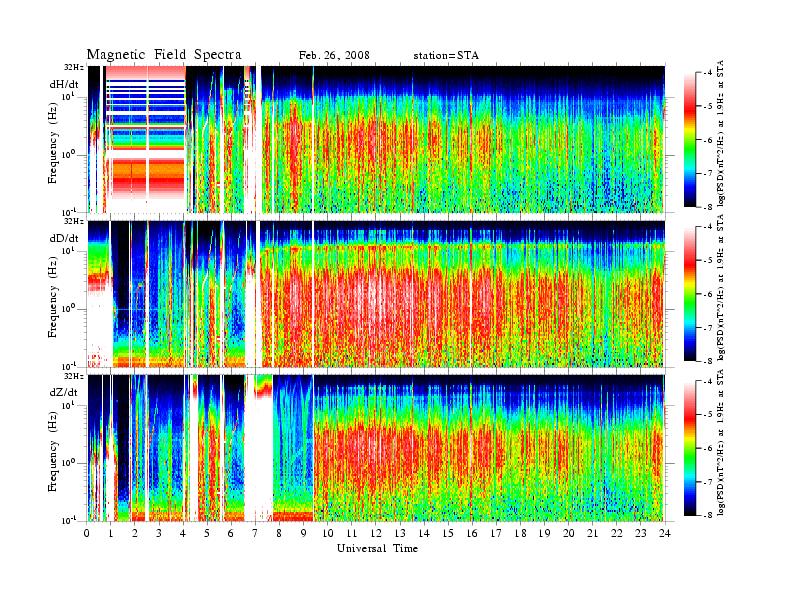The width and height of the screenshot is (792, 612).
Task: Click the log(PSD) label beside the dH/dt color bar
Action: click(x=721, y=134)
